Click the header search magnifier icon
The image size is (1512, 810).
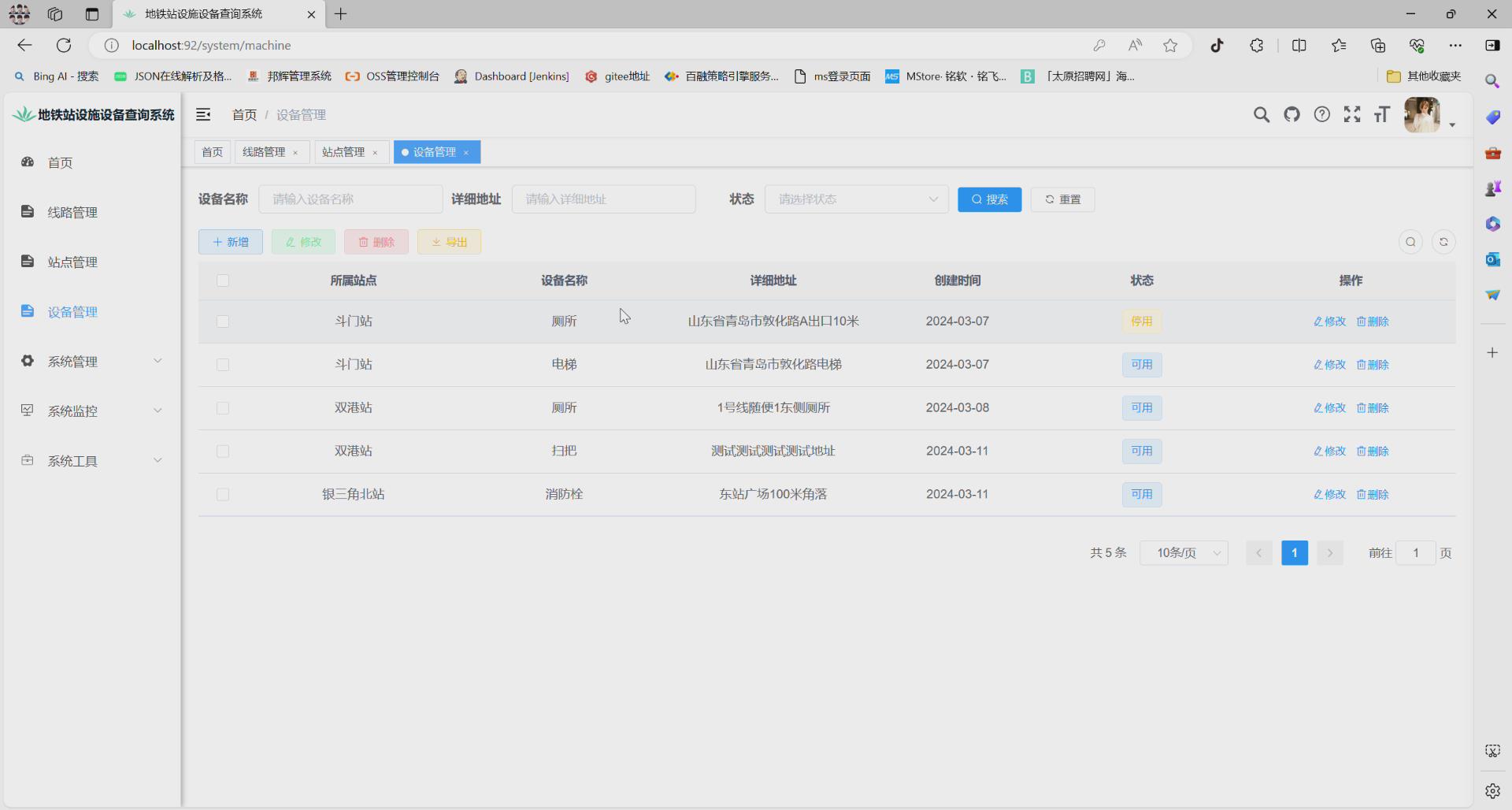pos(1262,114)
